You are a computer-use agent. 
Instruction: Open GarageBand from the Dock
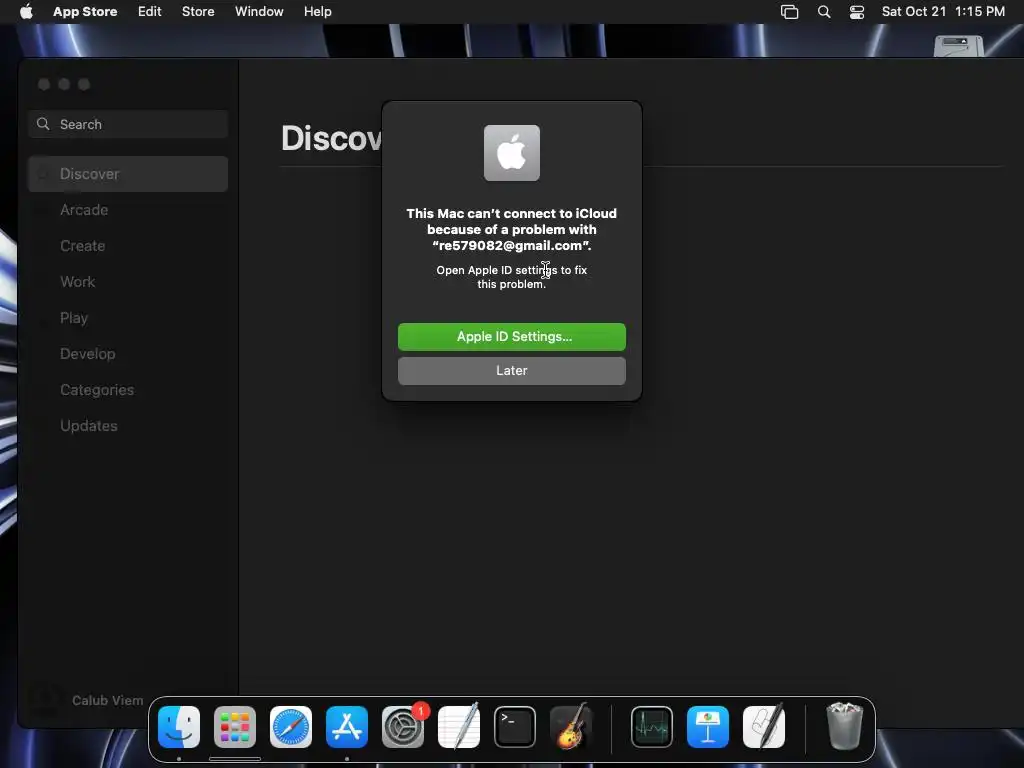point(571,727)
